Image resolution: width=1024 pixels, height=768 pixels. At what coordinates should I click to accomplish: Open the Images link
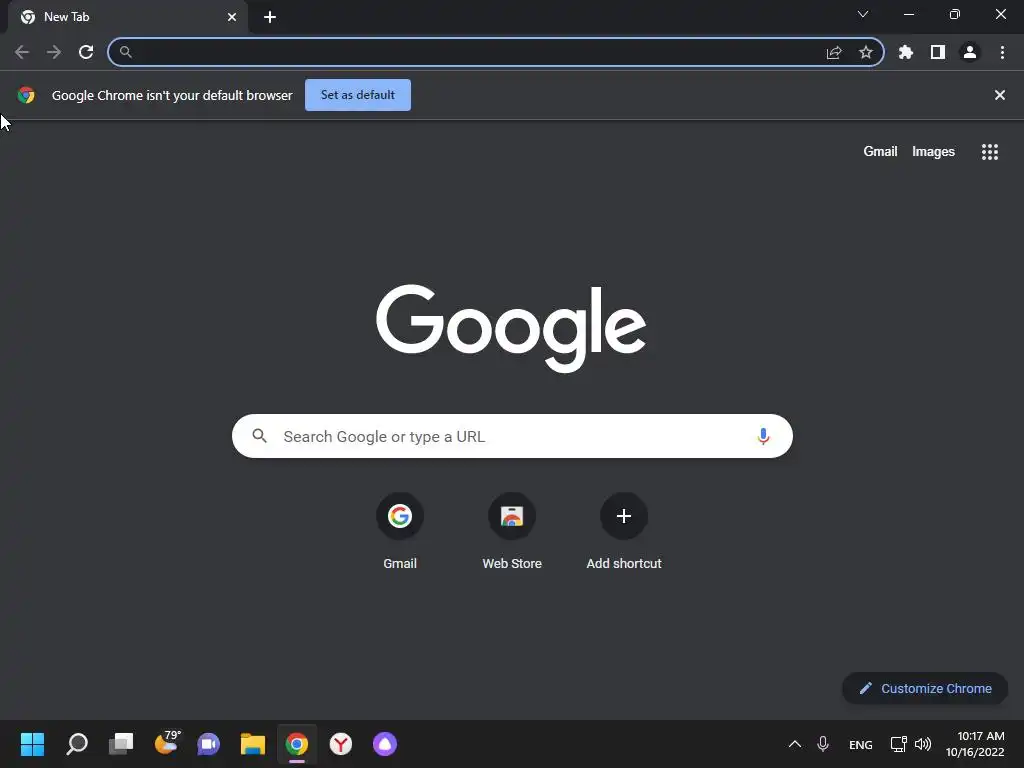933,152
